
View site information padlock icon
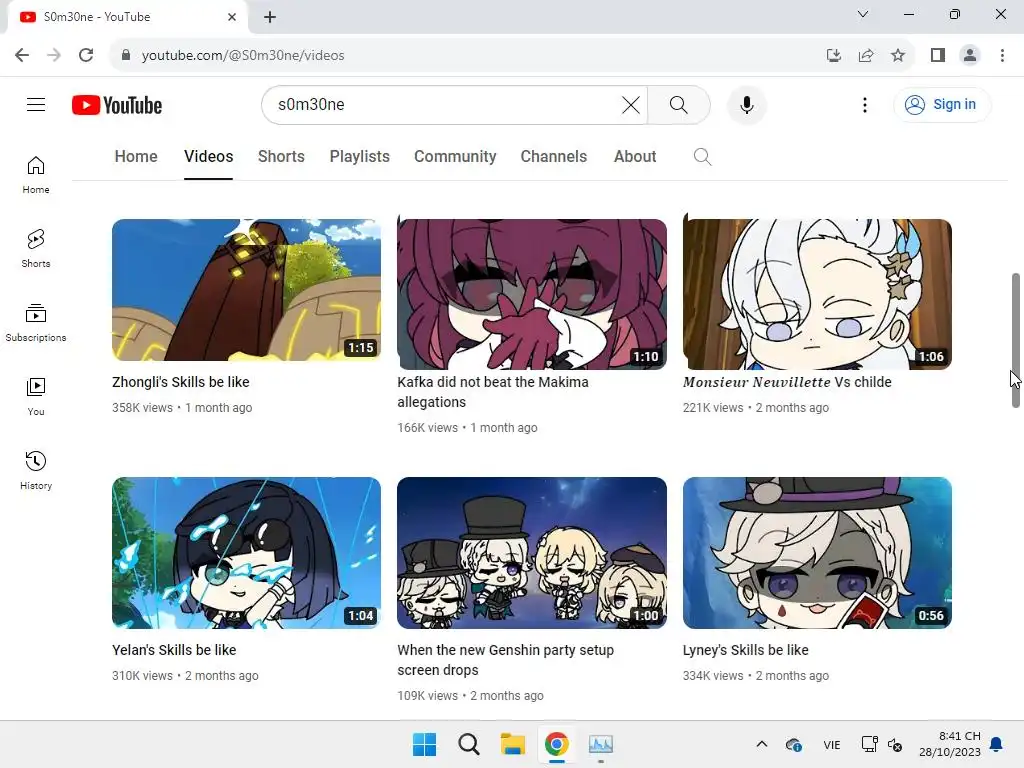126,55
